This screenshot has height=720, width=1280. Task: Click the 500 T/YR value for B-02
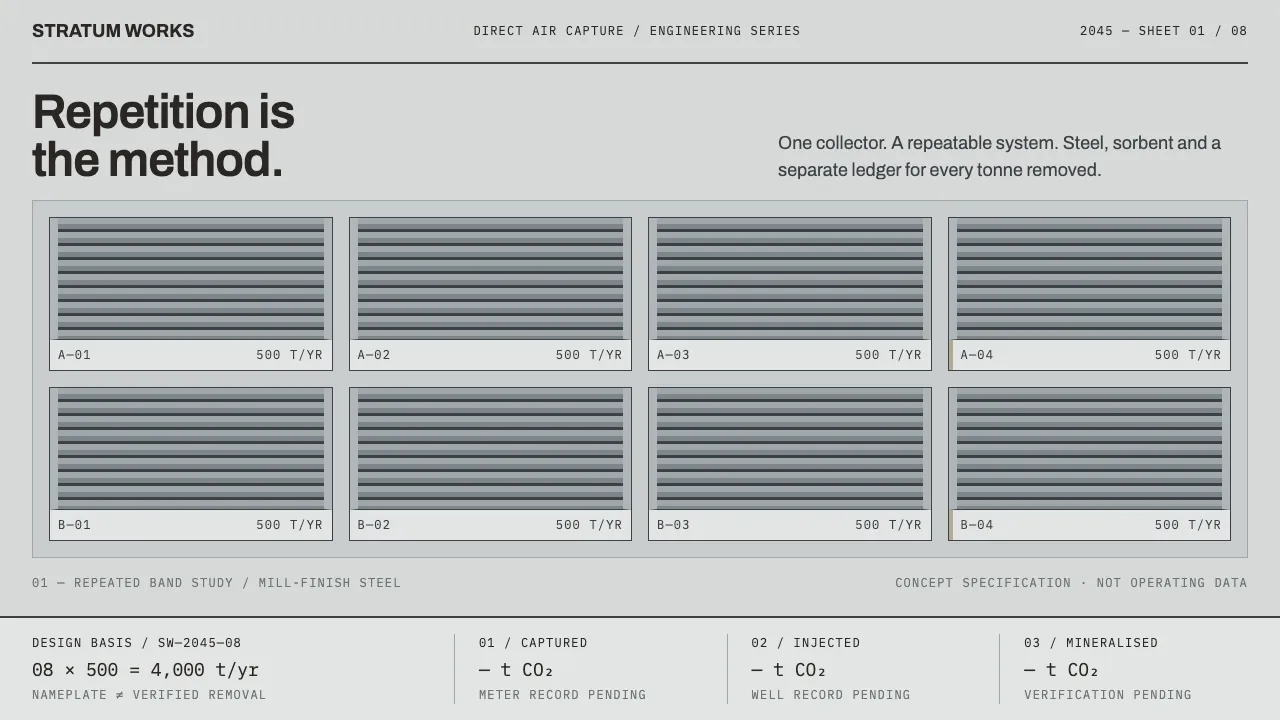point(589,525)
